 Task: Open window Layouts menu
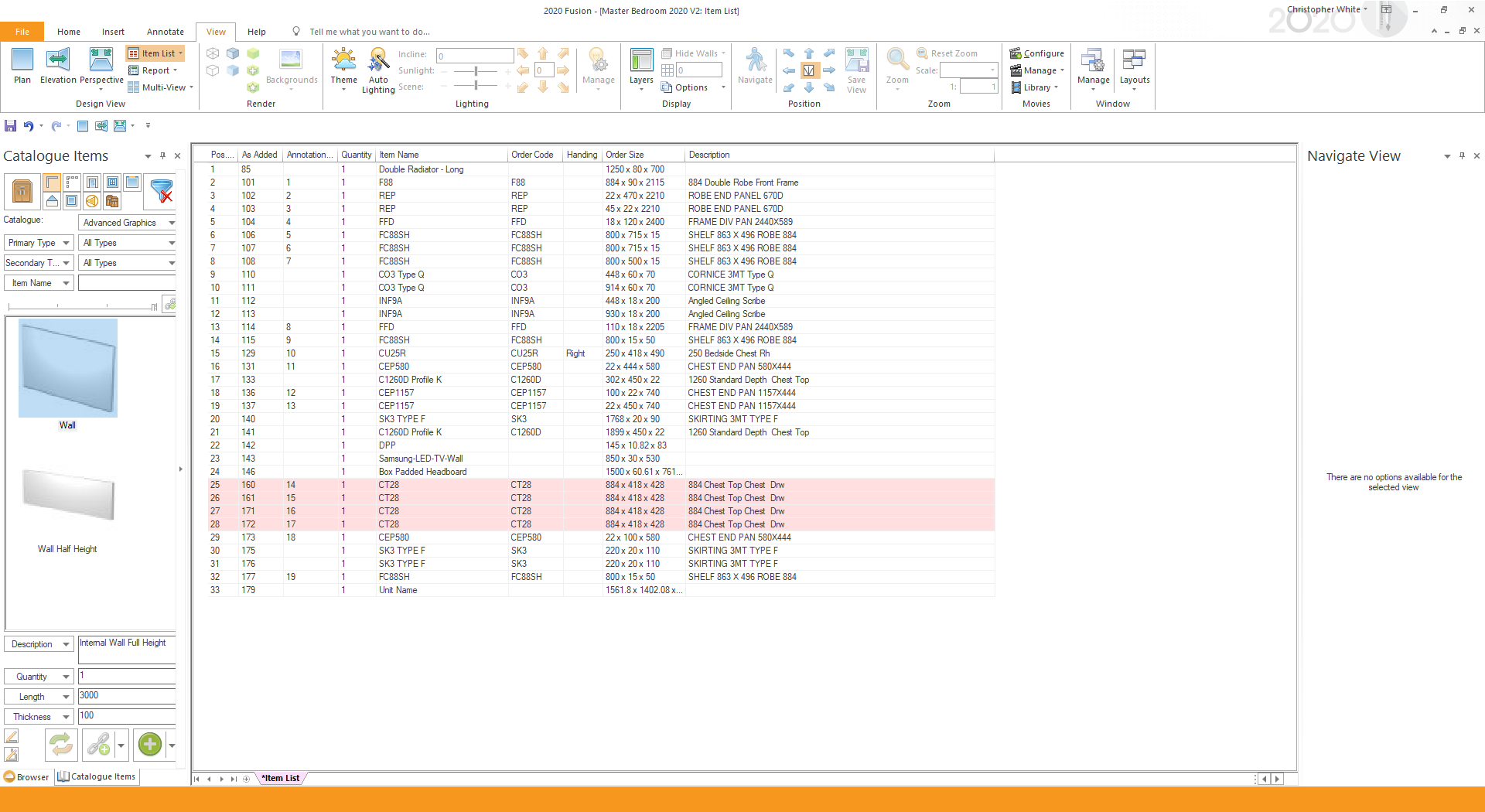coord(1135,68)
